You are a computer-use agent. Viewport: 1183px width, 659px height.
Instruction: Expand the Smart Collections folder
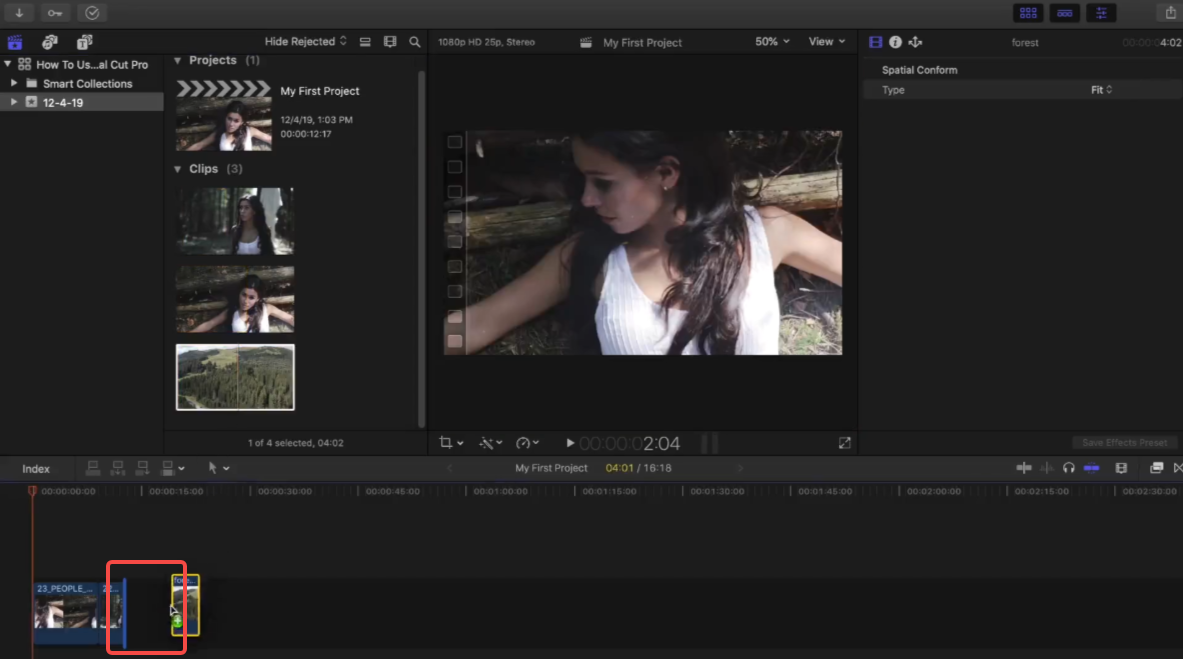14,84
